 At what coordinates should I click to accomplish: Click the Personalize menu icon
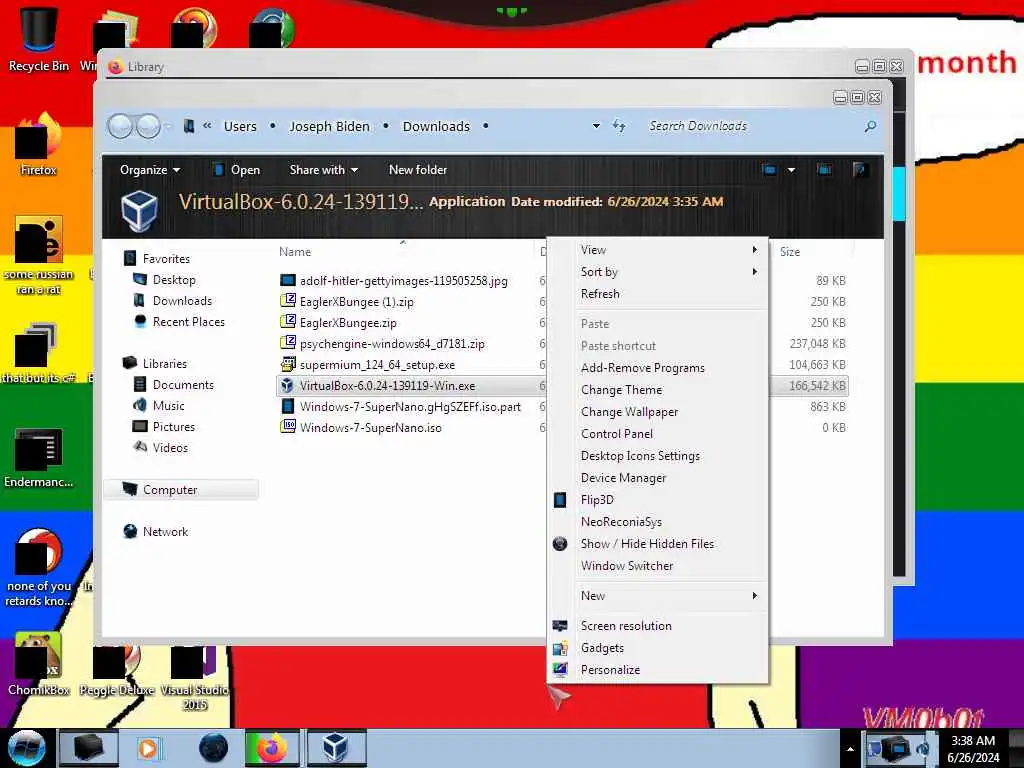click(x=560, y=669)
